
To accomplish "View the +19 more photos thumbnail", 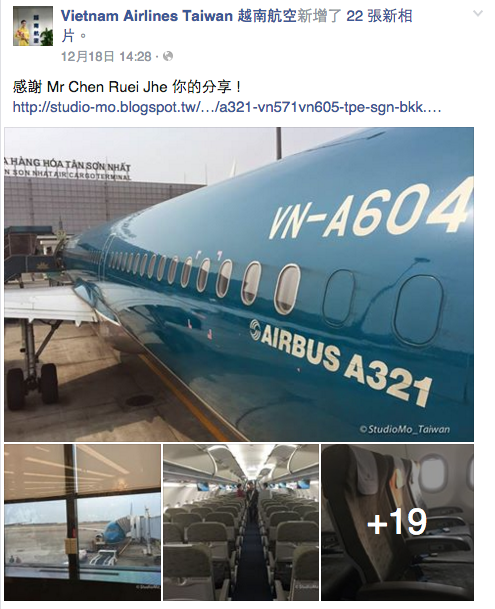I will coord(397,522).
